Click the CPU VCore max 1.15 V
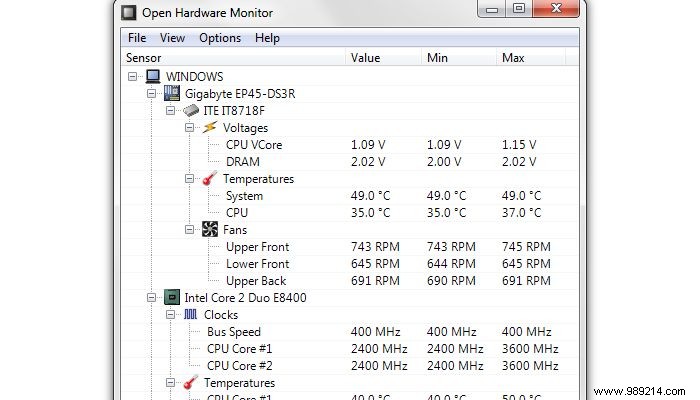This screenshot has height=400, width=700. click(519, 145)
